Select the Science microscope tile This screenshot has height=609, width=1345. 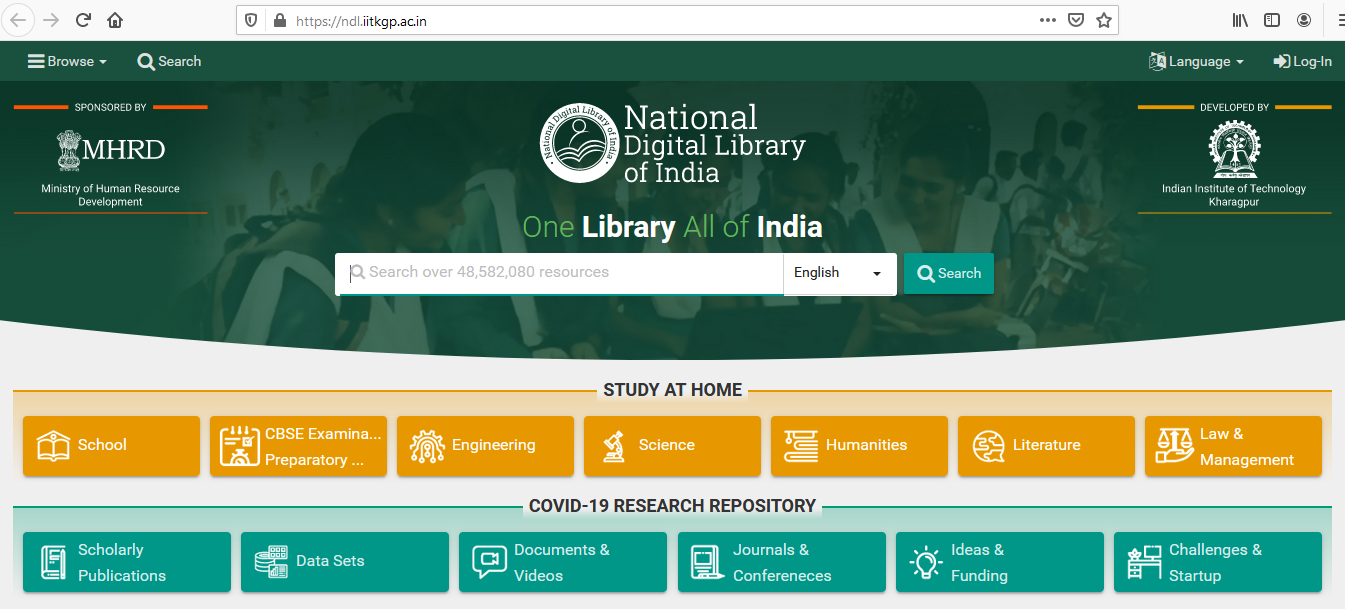coord(672,446)
